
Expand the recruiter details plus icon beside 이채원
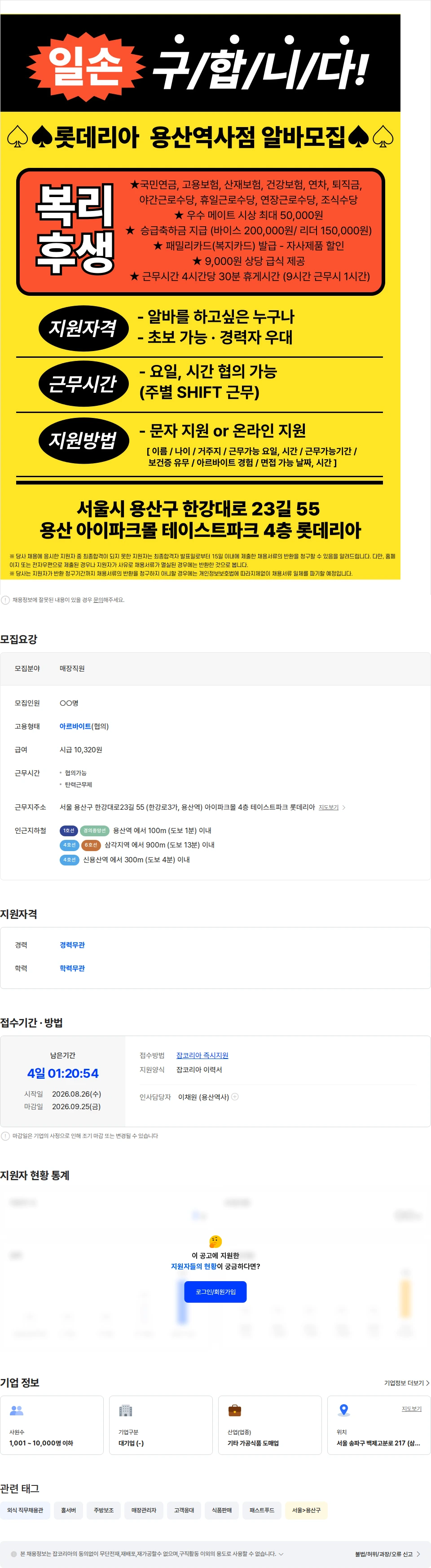coord(235,1096)
